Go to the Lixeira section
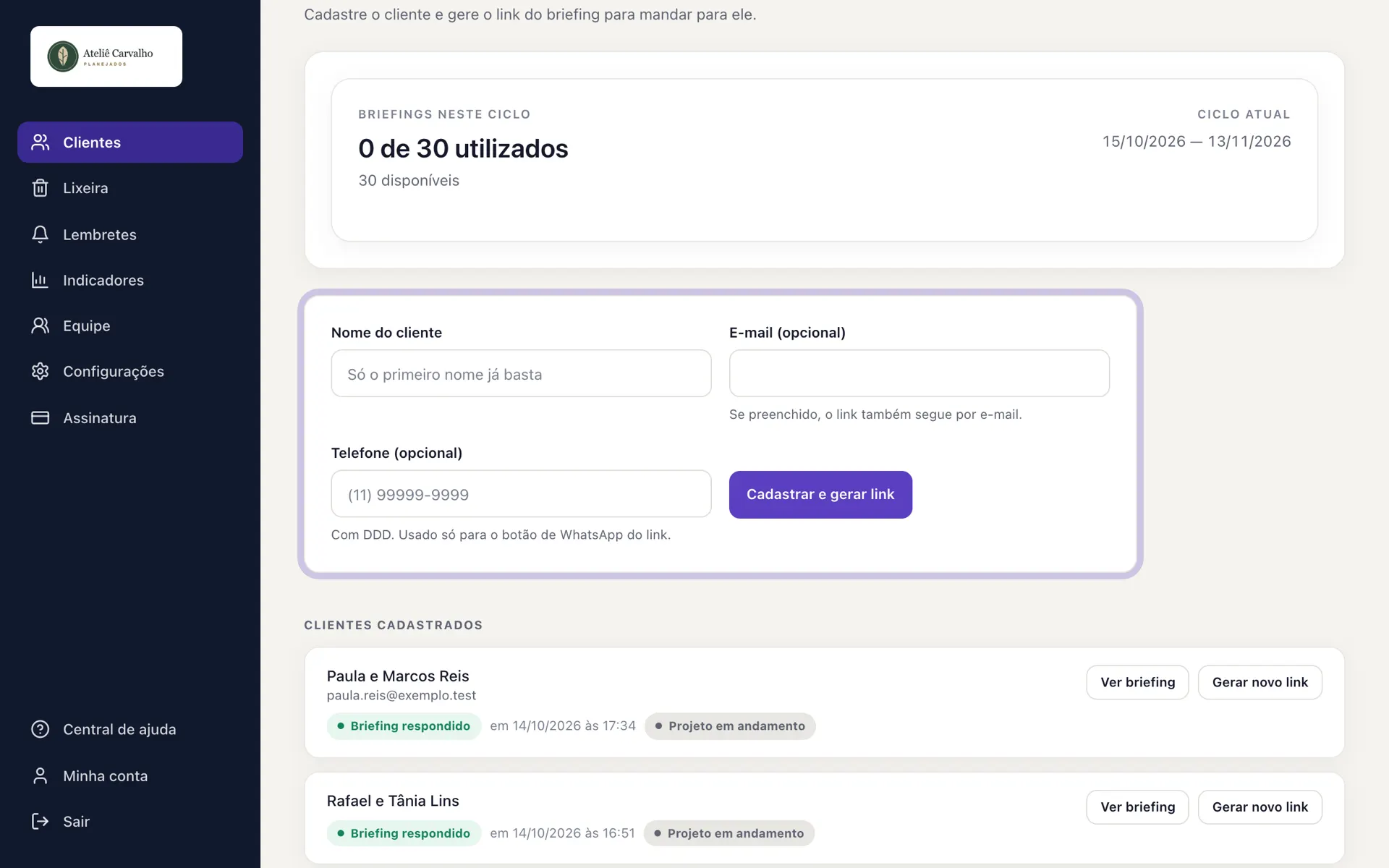This screenshot has width=1389, height=868. click(x=130, y=188)
